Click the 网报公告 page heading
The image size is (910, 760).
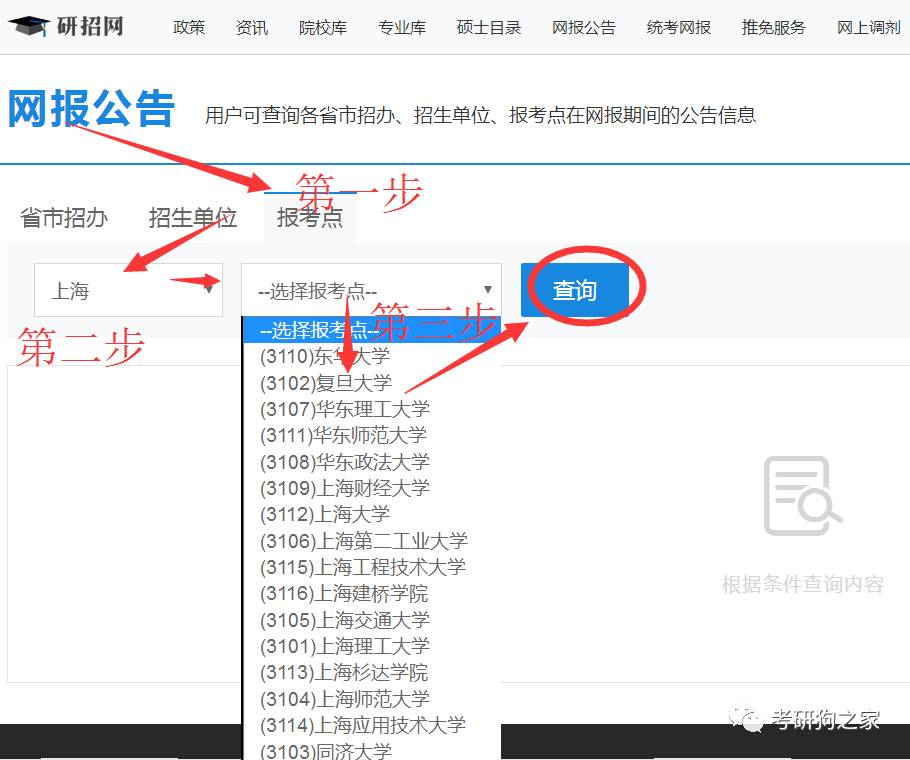(91, 108)
